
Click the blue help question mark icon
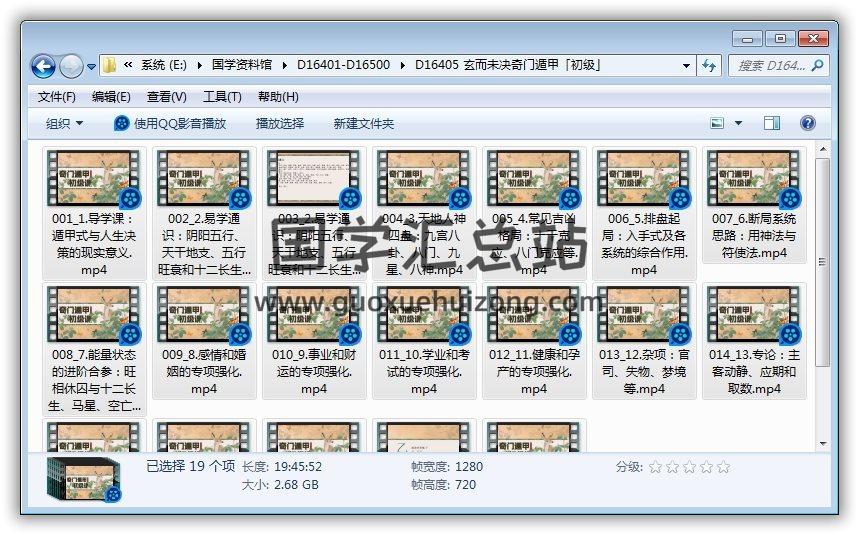pos(808,123)
